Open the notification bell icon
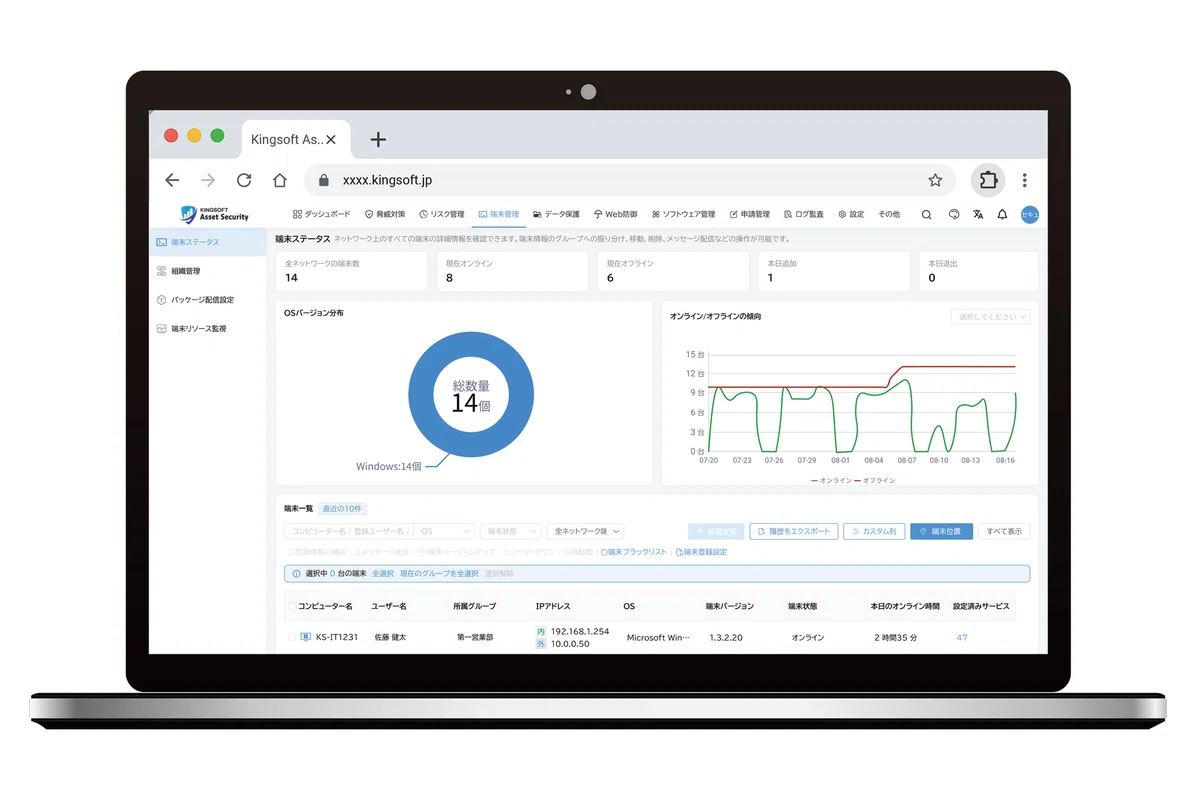Screen dimensions: 1200x800 [1003, 214]
